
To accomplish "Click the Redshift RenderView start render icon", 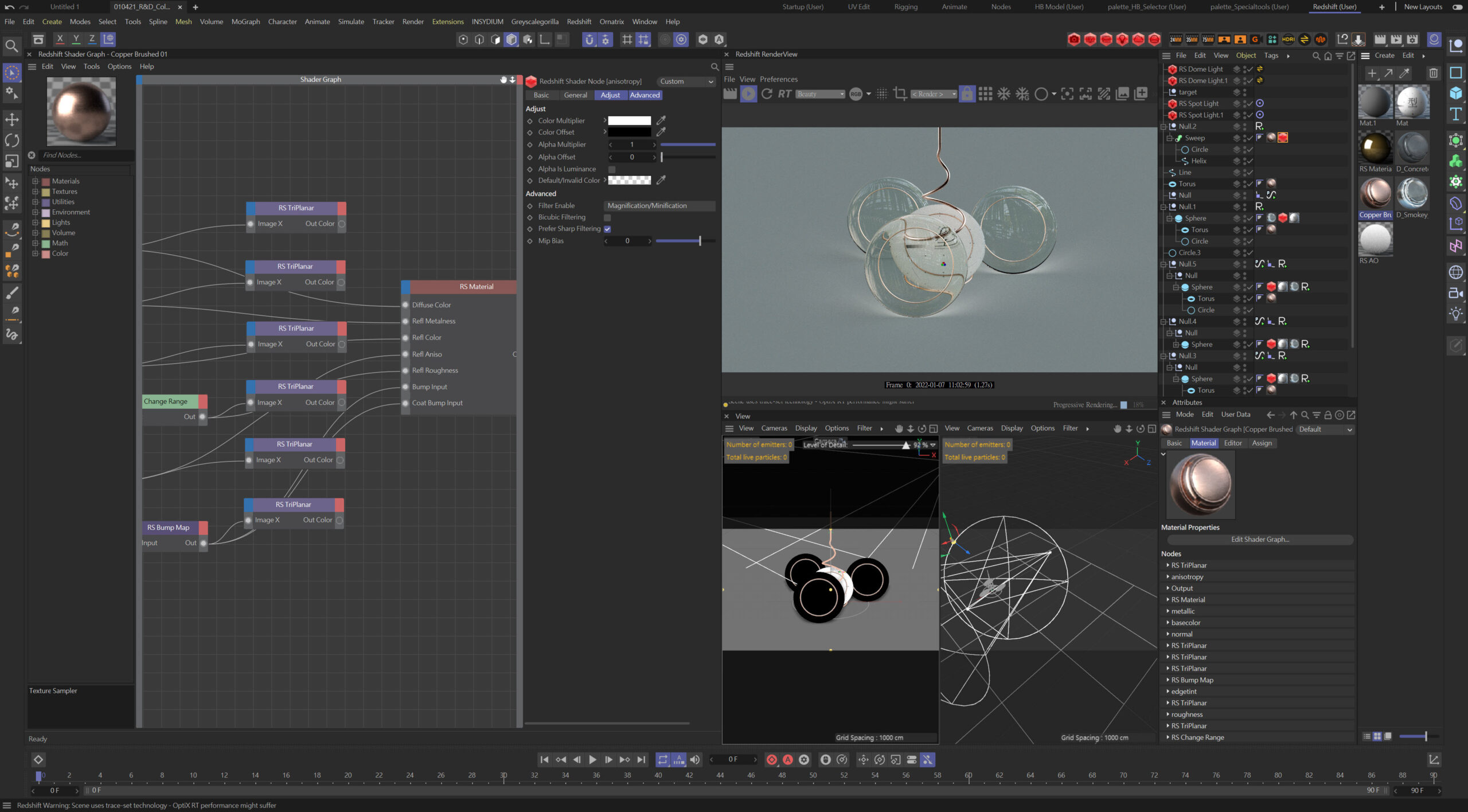I will click(x=748, y=94).
